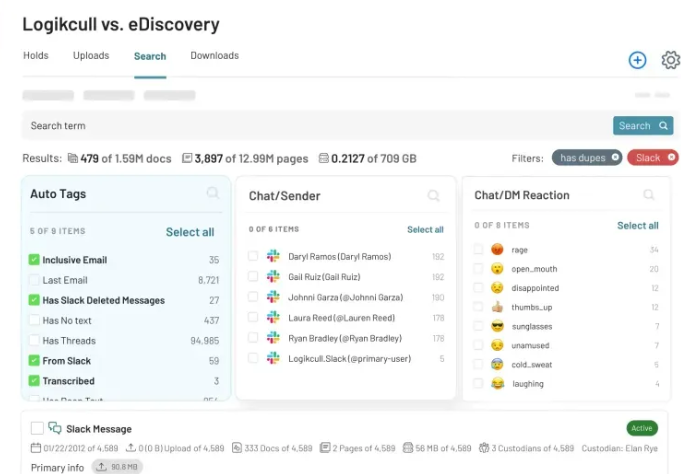Click the search magnifier in Auto Tags panel
The height and width of the screenshot is (474, 681).
(213, 192)
